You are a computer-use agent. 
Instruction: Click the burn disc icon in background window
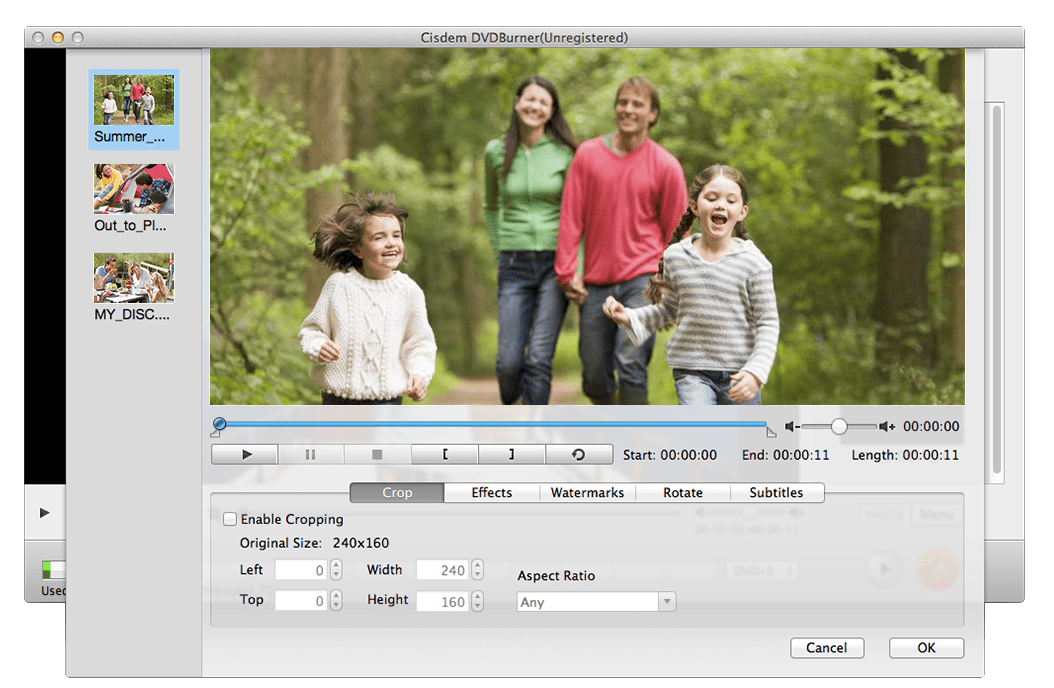[938, 569]
